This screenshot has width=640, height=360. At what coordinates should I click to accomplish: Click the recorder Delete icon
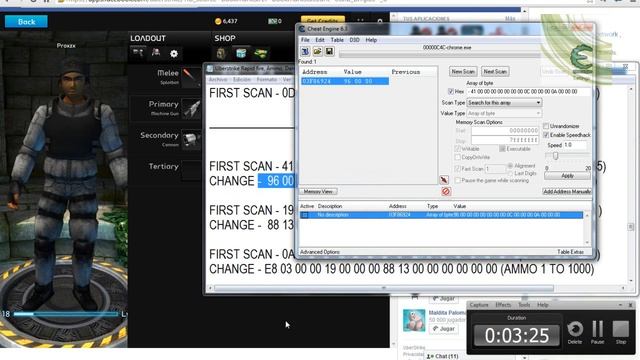coord(575,329)
